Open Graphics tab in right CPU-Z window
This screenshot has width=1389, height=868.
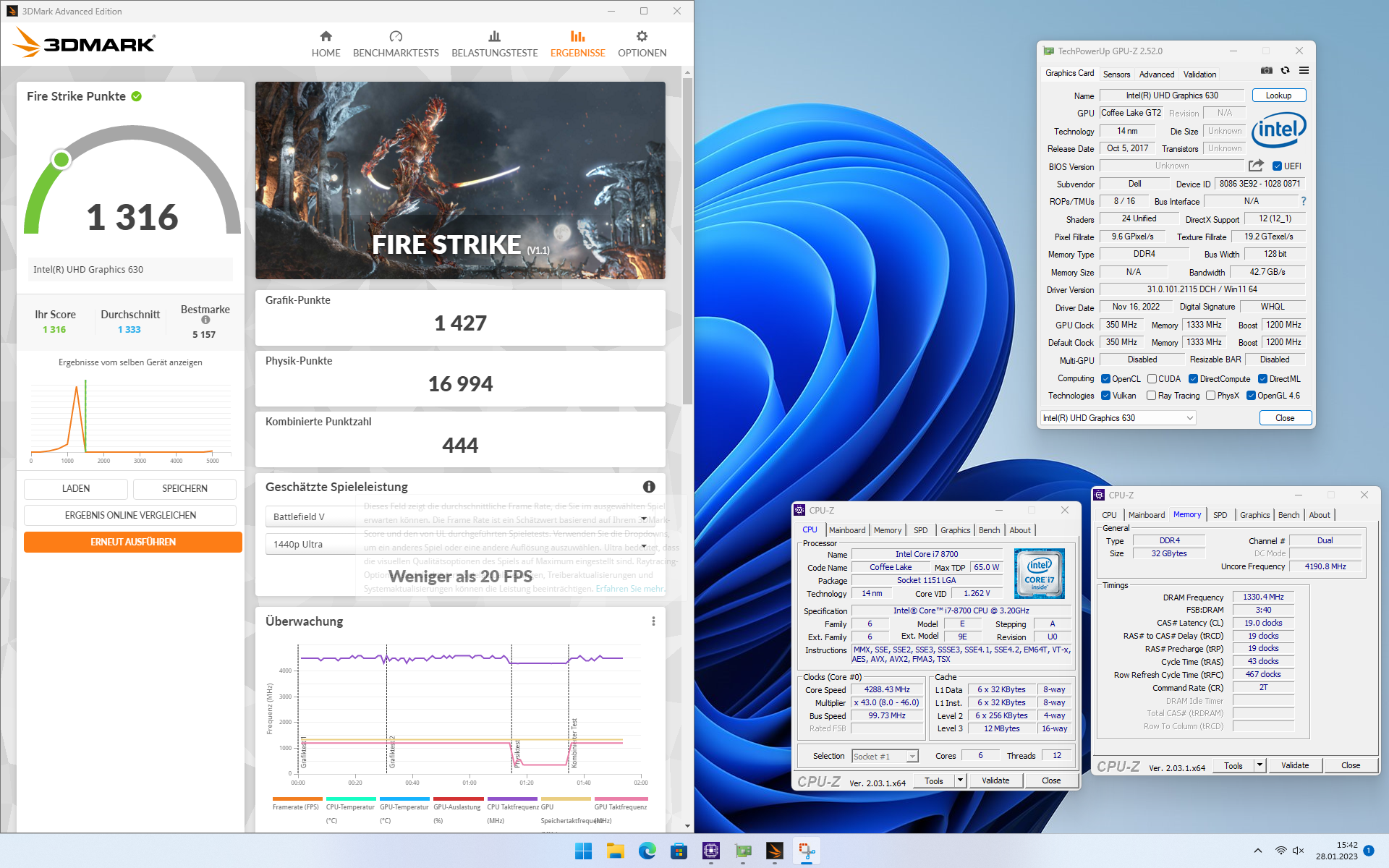click(x=1254, y=515)
